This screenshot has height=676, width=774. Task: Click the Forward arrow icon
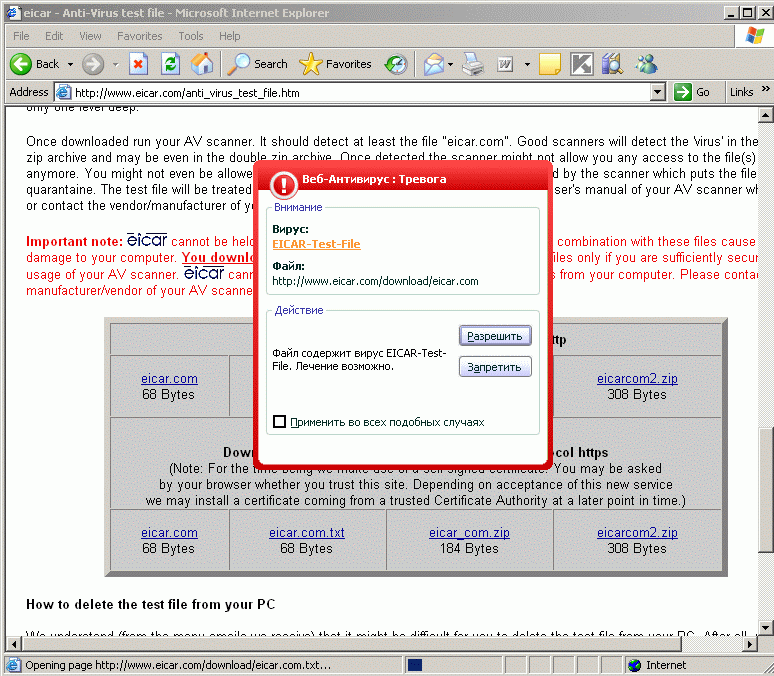(x=93, y=64)
